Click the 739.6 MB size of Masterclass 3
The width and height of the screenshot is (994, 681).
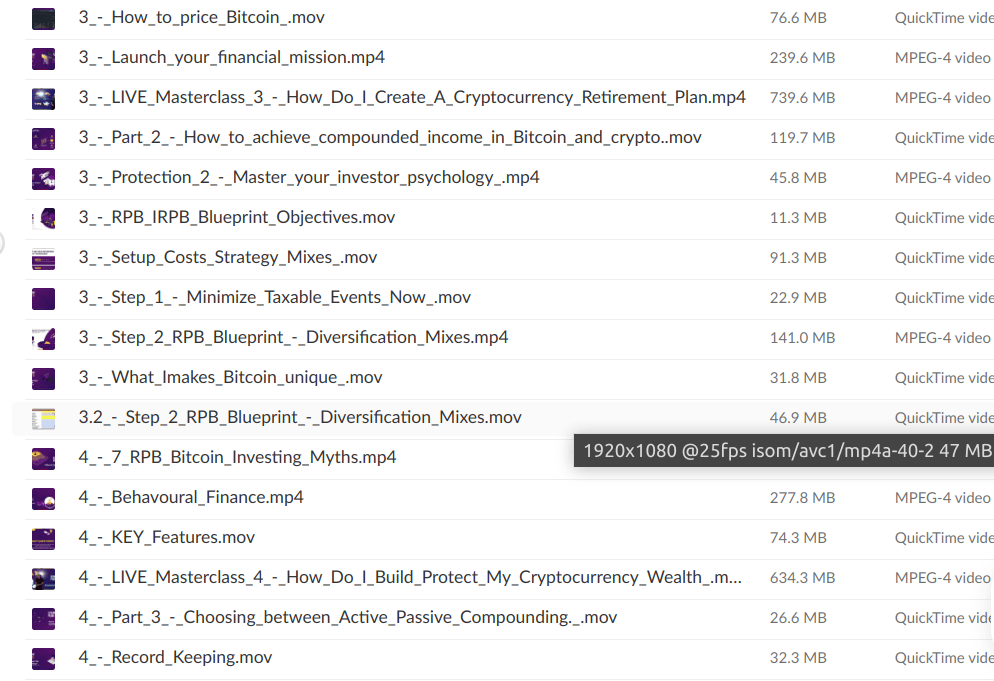point(802,98)
